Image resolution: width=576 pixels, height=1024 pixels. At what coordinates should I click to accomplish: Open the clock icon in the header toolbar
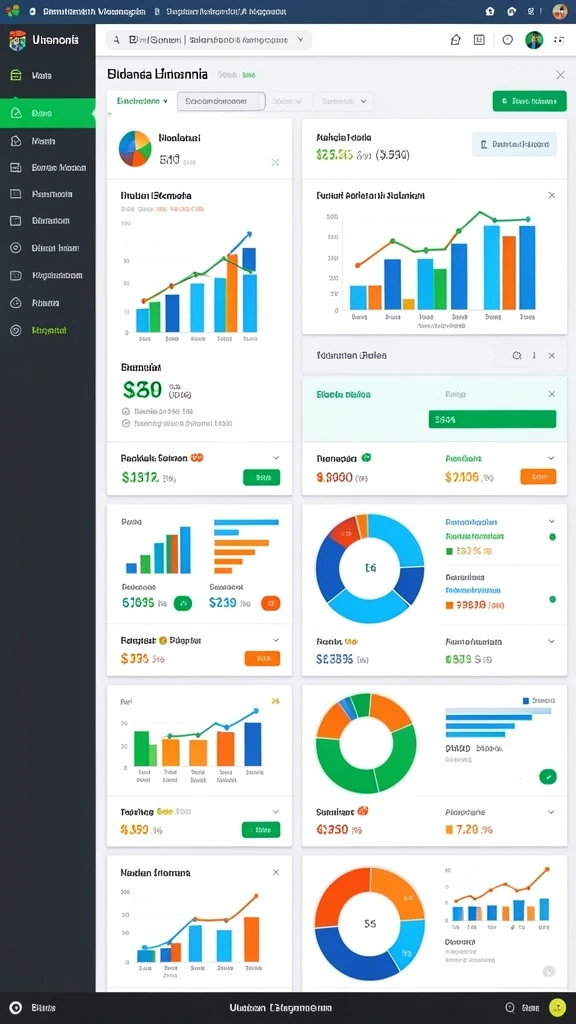507,40
